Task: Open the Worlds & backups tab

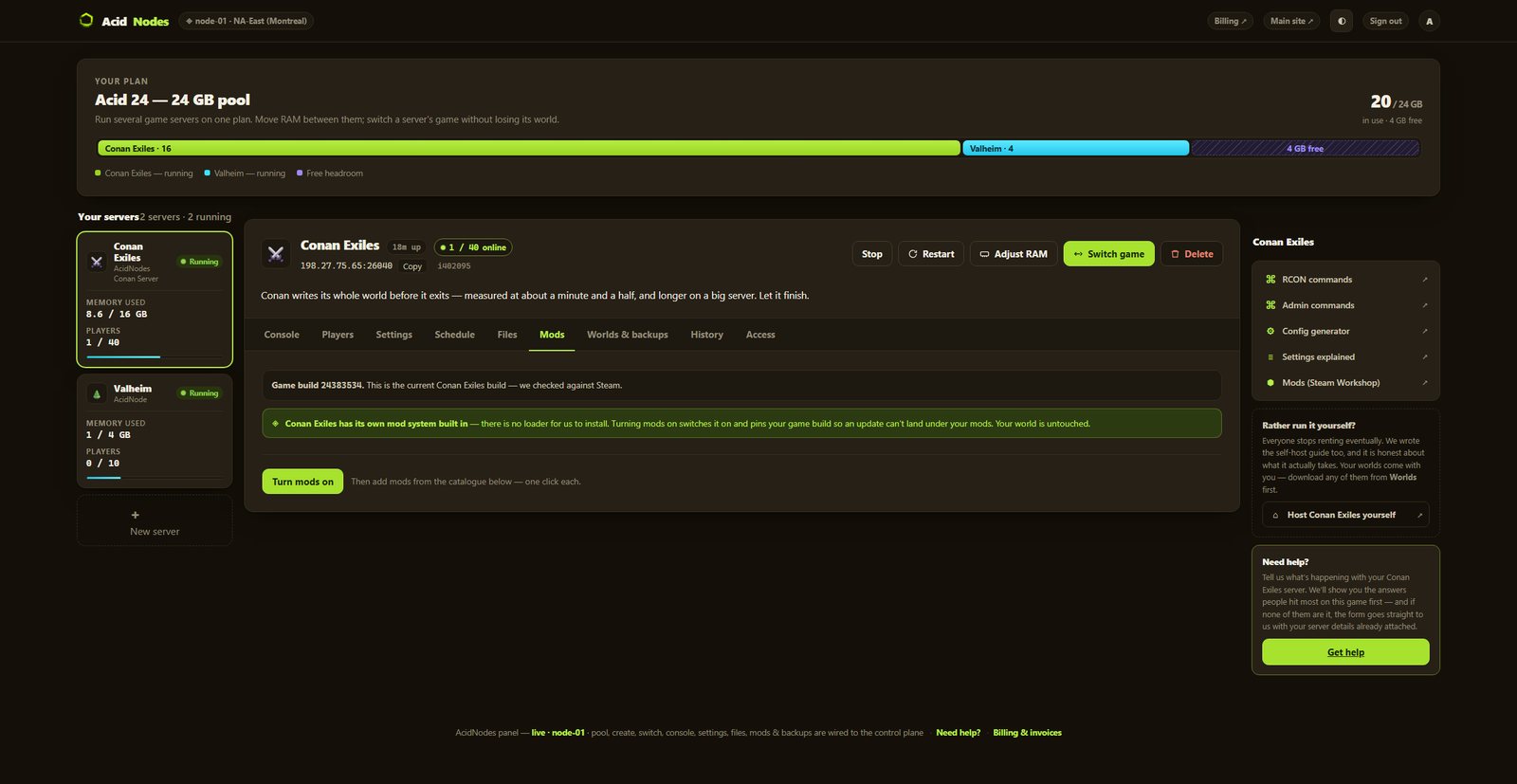Action: (x=628, y=335)
